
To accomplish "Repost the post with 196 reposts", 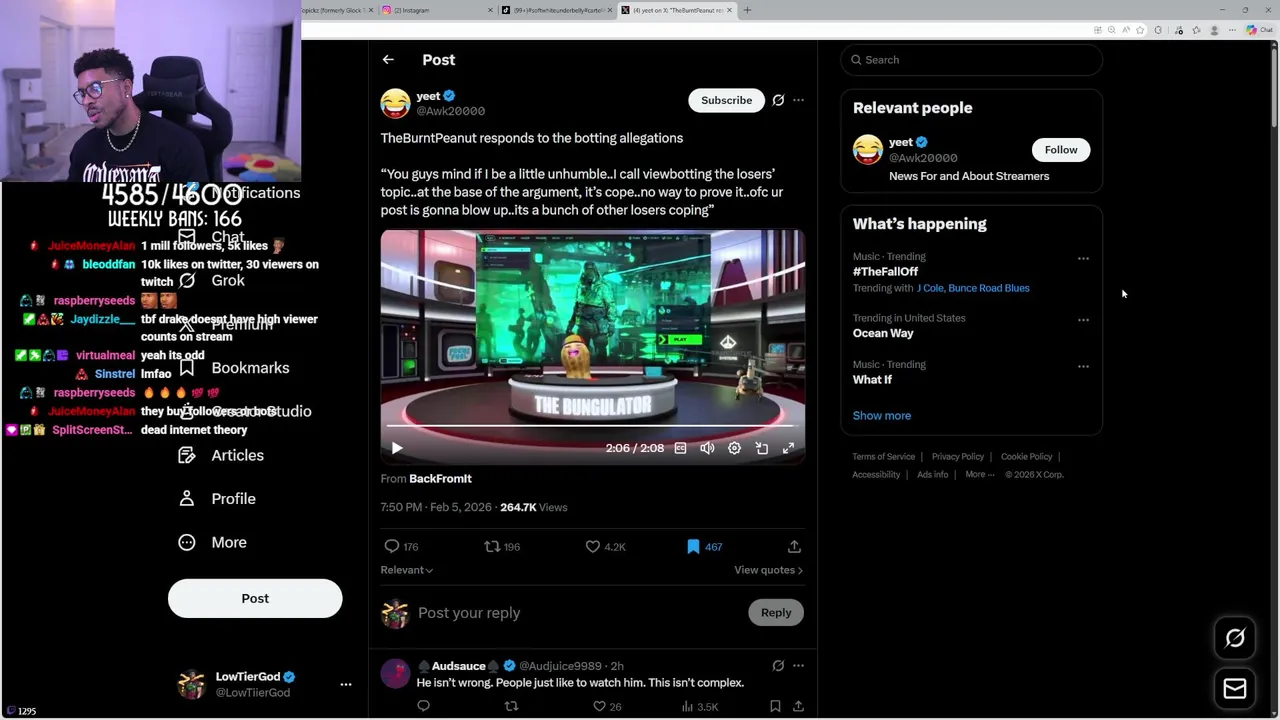I will [x=502, y=547].
